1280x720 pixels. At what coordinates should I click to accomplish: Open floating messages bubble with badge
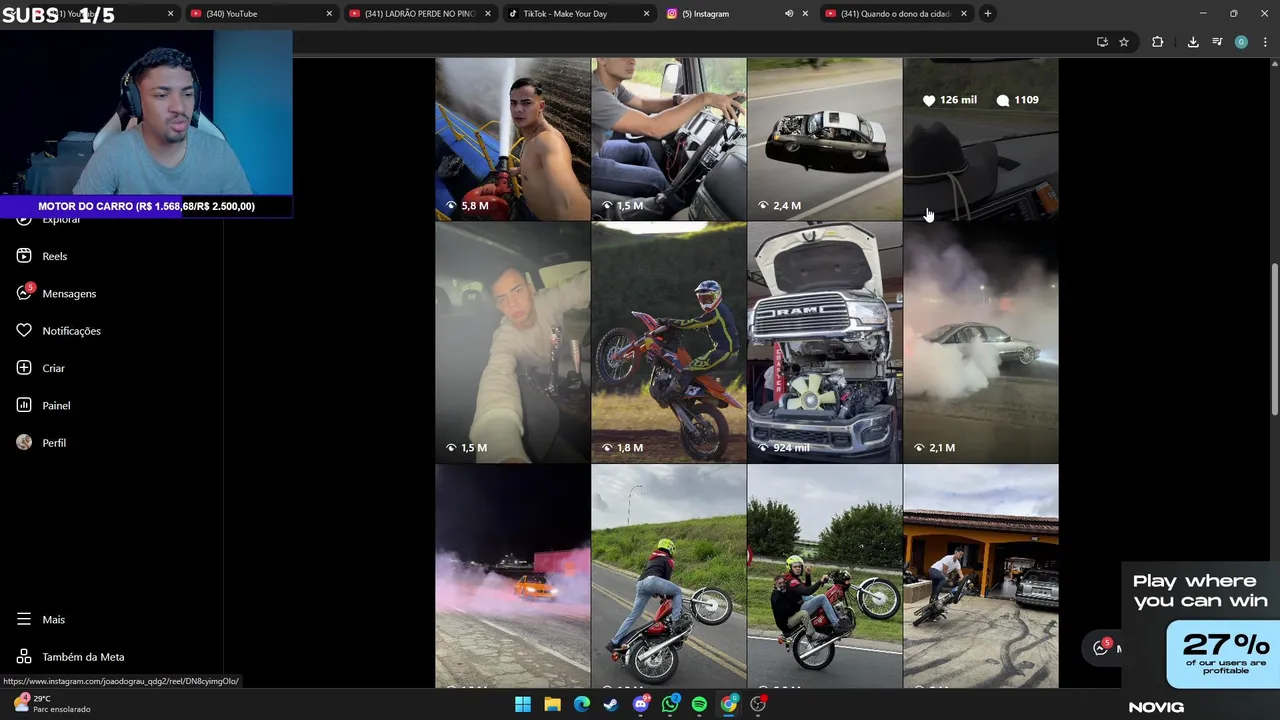point(1101,647)
